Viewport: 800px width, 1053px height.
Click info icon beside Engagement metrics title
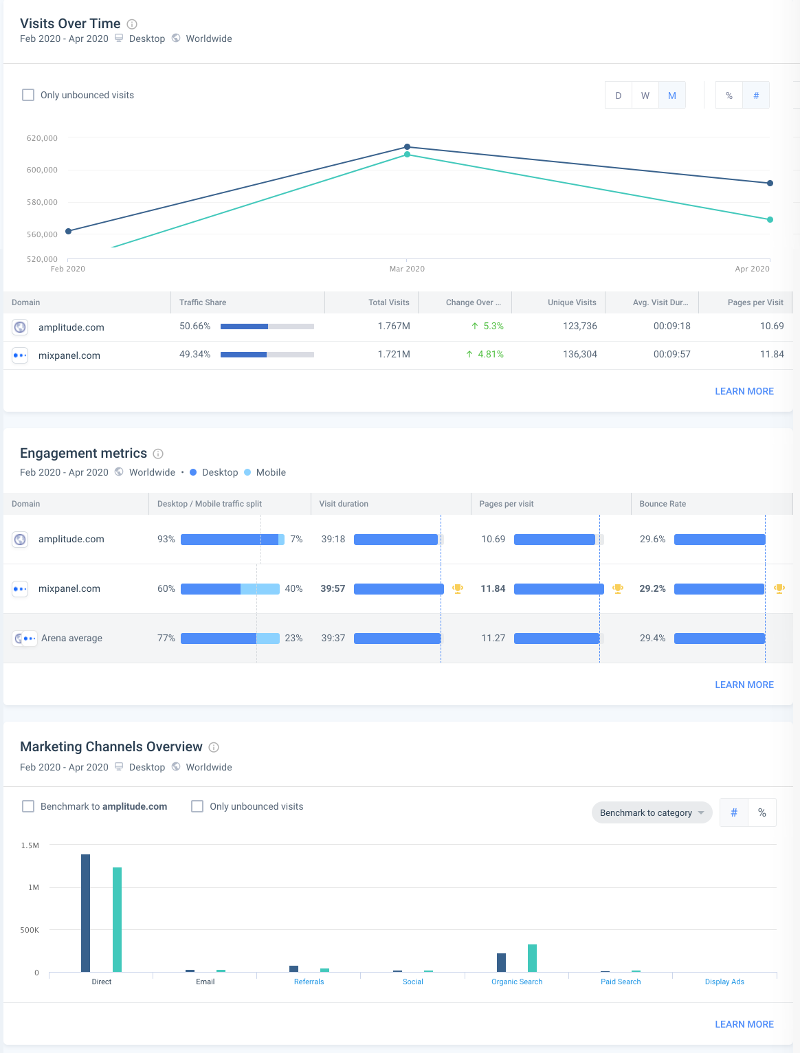point(159,454)
